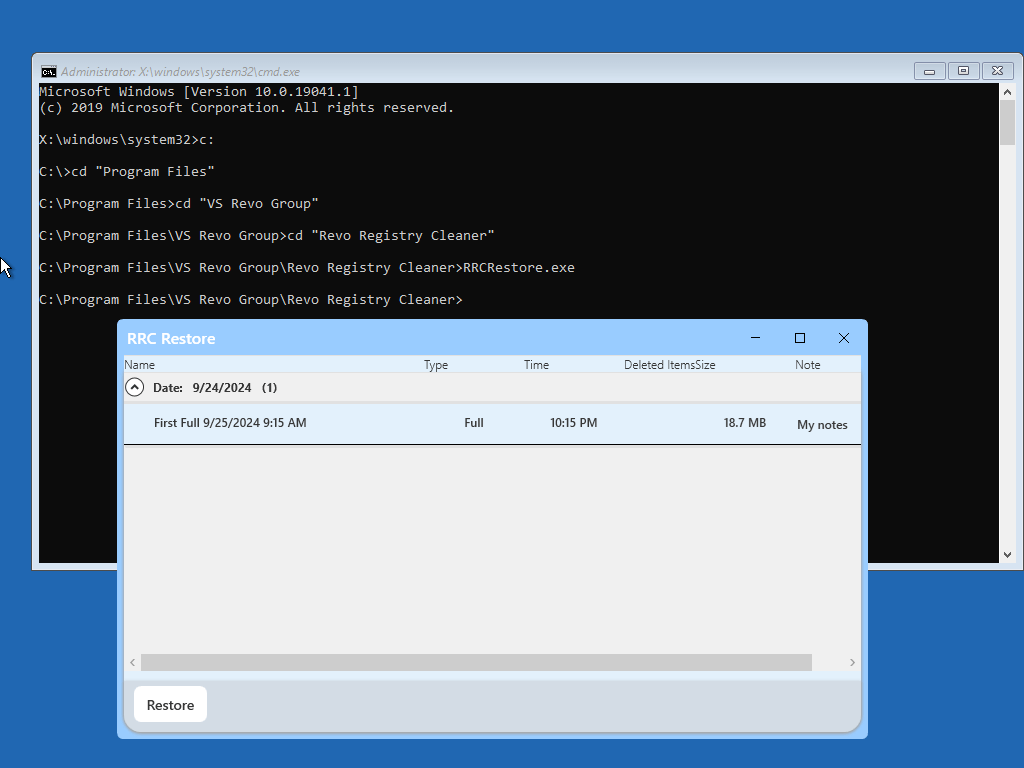Collapse the Date 9/24/2024 backup group
This screenshot has width=1024, height=768.
click(x=134, y=387)
